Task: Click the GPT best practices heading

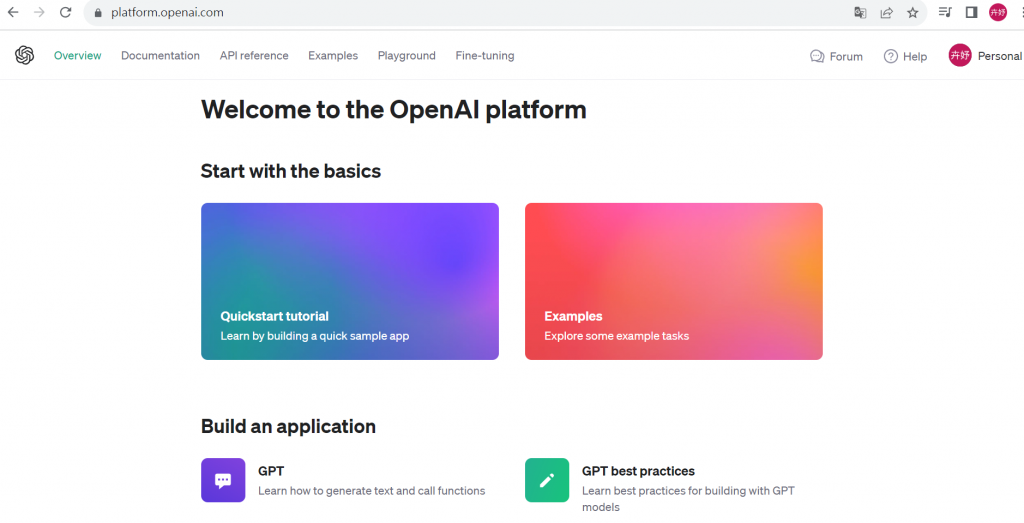Action: 638,471
